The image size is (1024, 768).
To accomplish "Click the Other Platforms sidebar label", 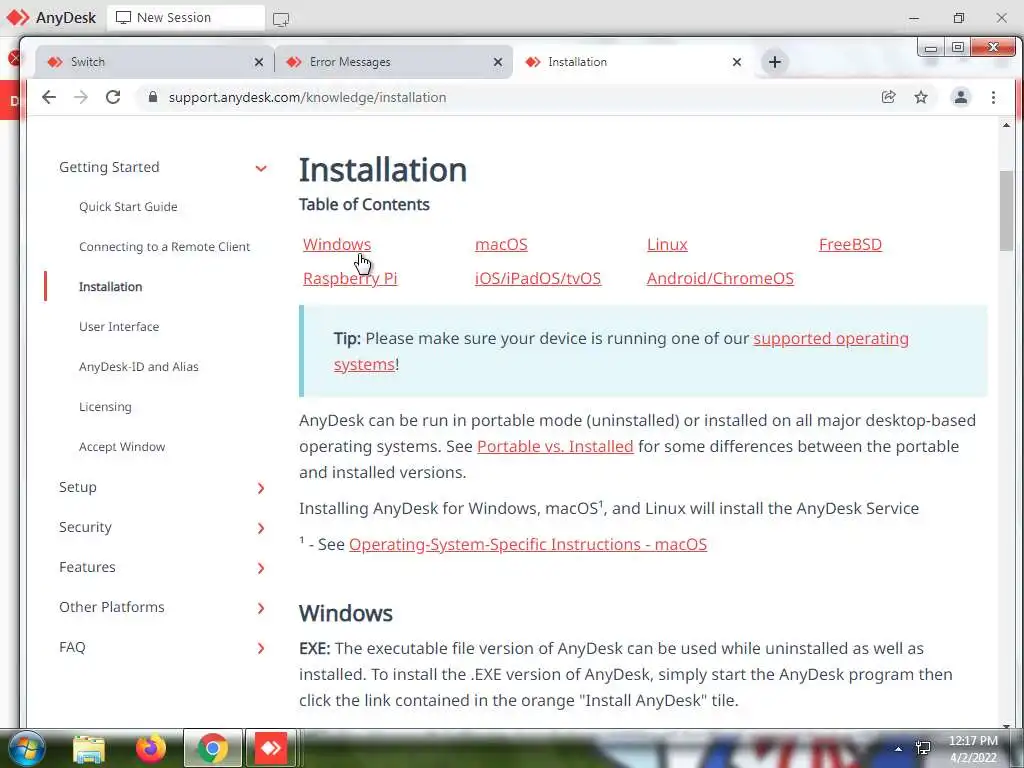I will [x=112, y=607].
